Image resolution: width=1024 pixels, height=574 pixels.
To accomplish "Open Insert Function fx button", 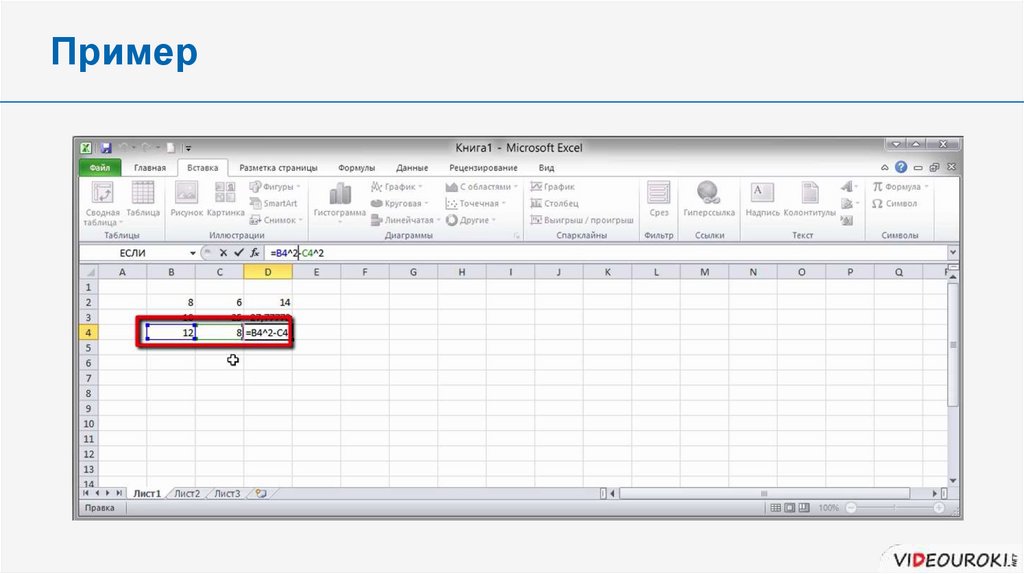I will [255, 253].
